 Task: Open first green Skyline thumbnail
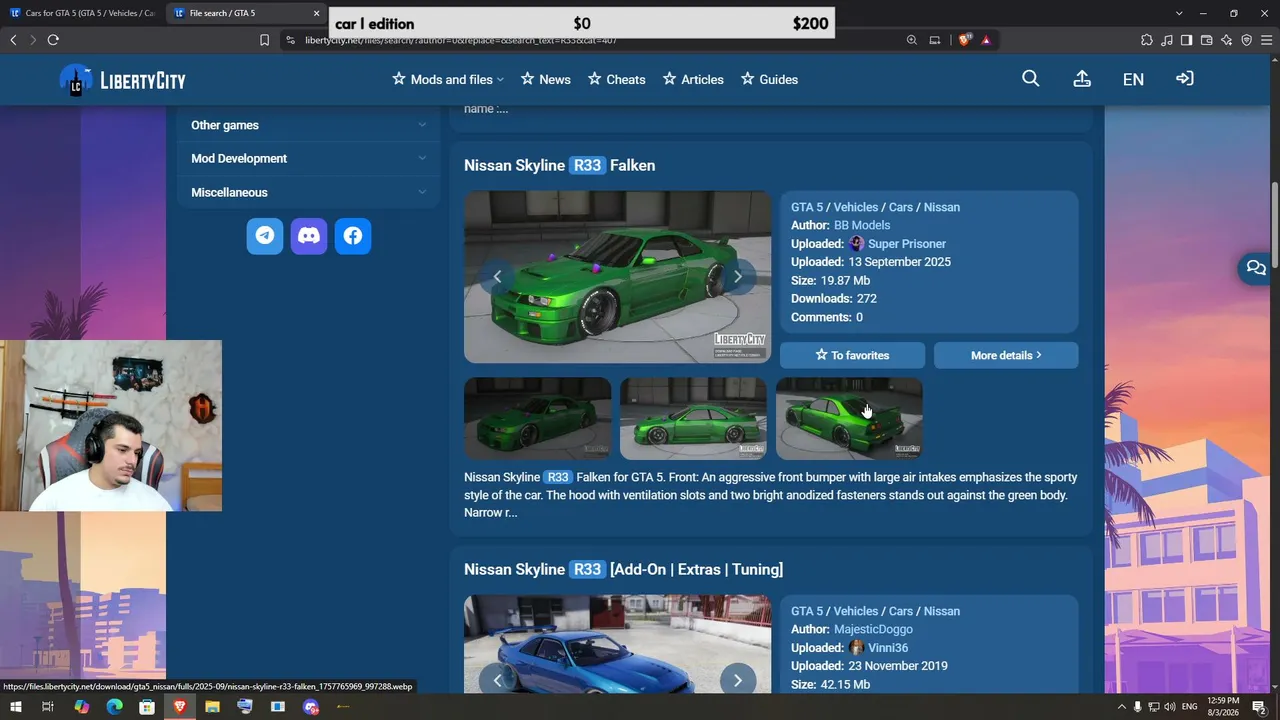(537, 418)
